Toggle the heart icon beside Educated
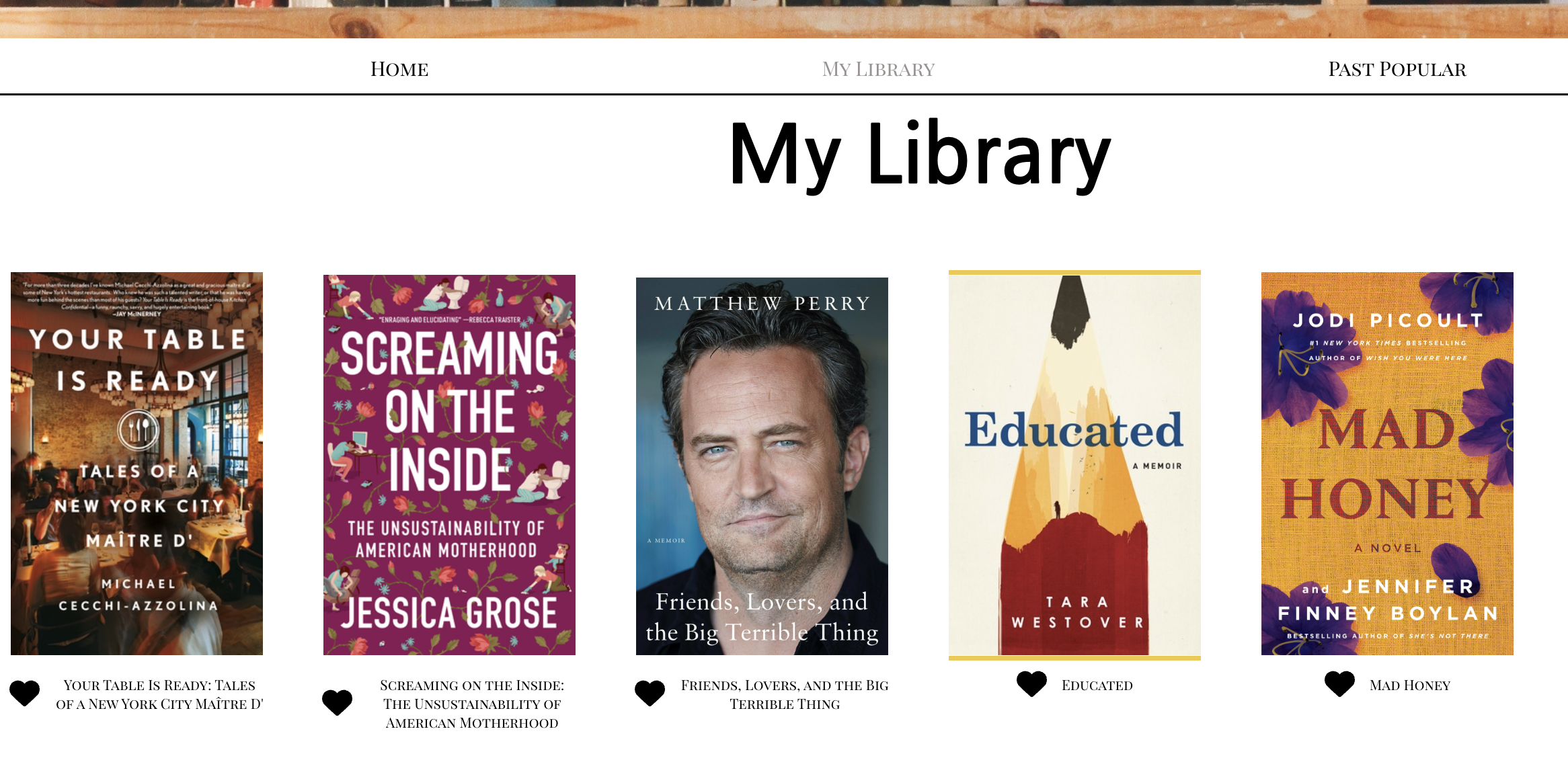This screenshot has height=762, width=1568. (1032, 684)
